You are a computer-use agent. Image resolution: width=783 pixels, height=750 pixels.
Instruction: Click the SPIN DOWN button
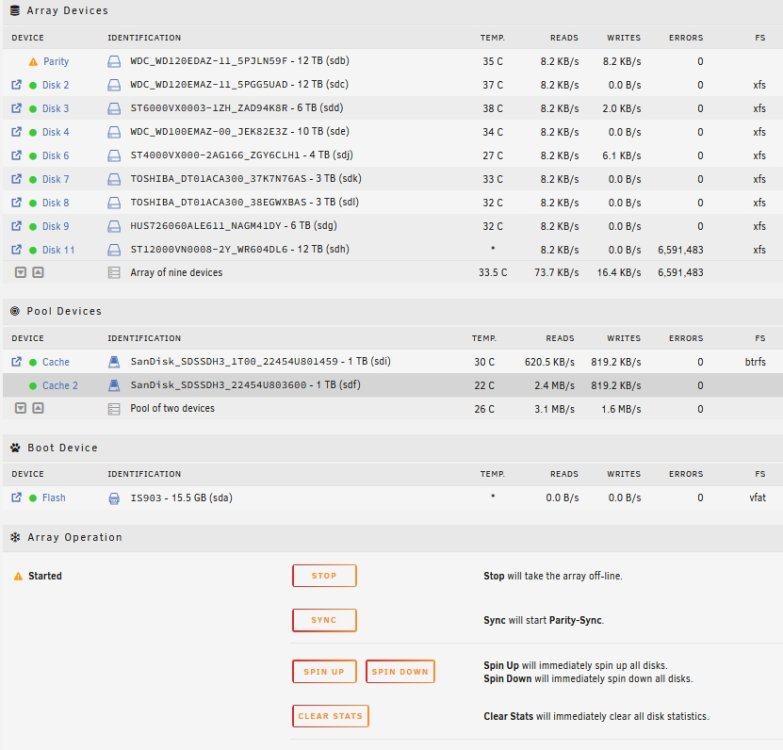pos(400,672)
